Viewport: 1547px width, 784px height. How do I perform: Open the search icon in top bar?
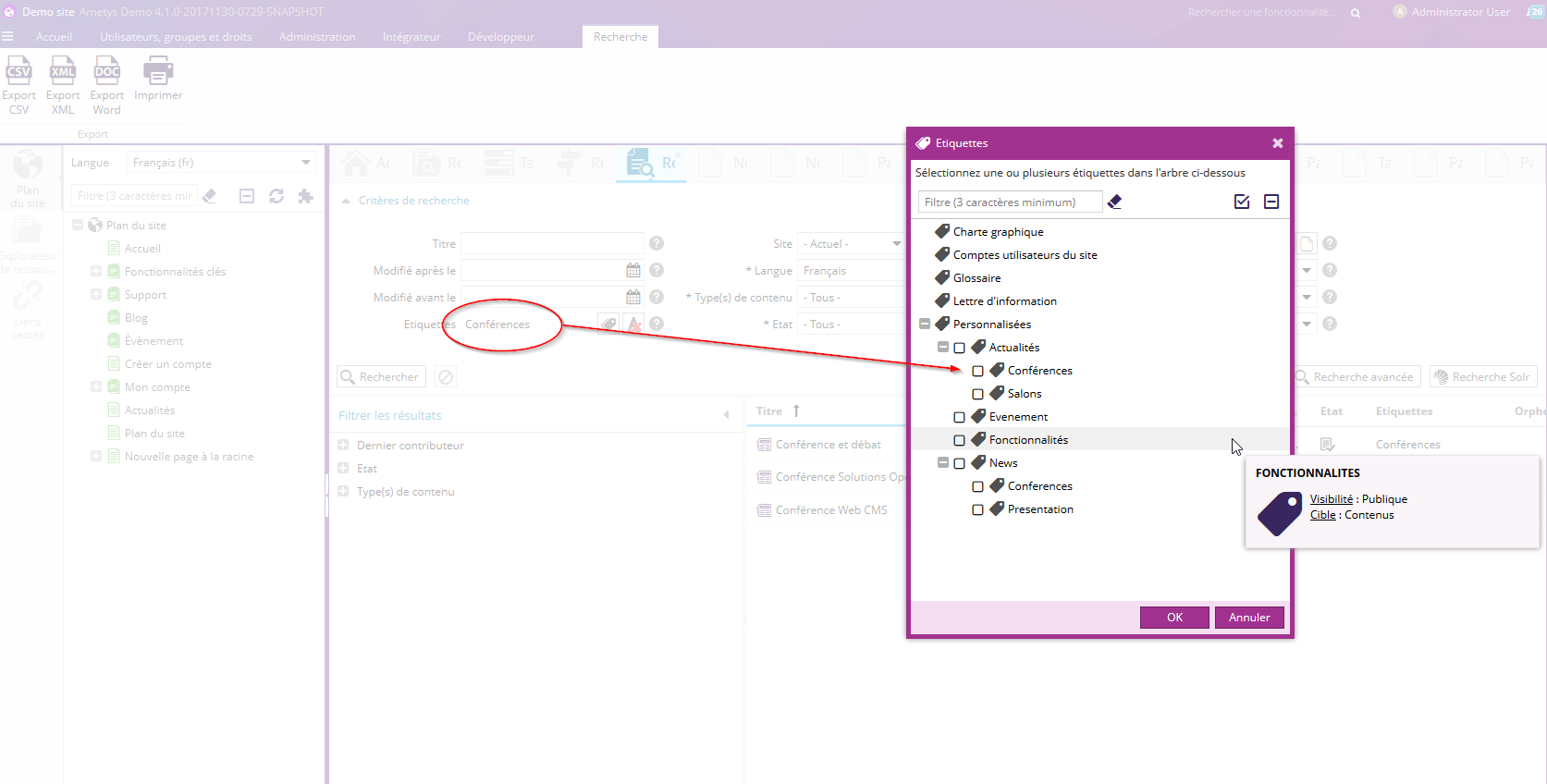coord(1356,13)
